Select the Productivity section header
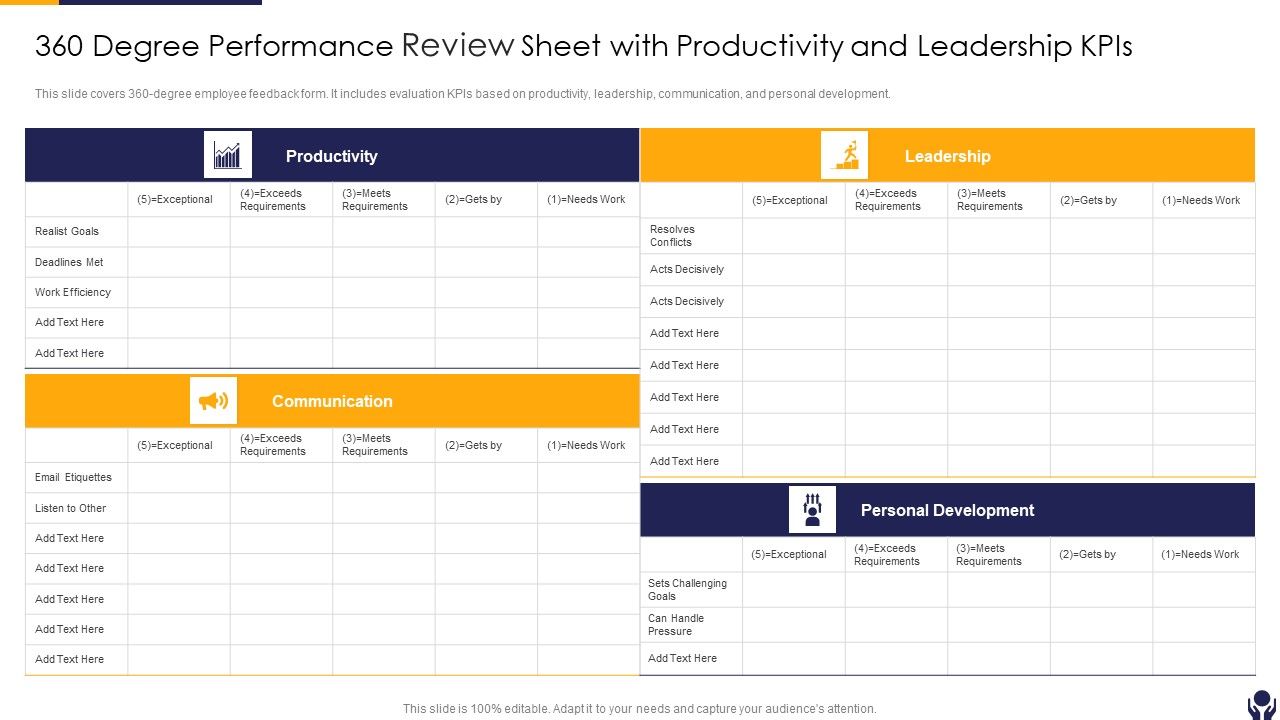This screenshot has width=1280, height=720. (x=332, y=156)
